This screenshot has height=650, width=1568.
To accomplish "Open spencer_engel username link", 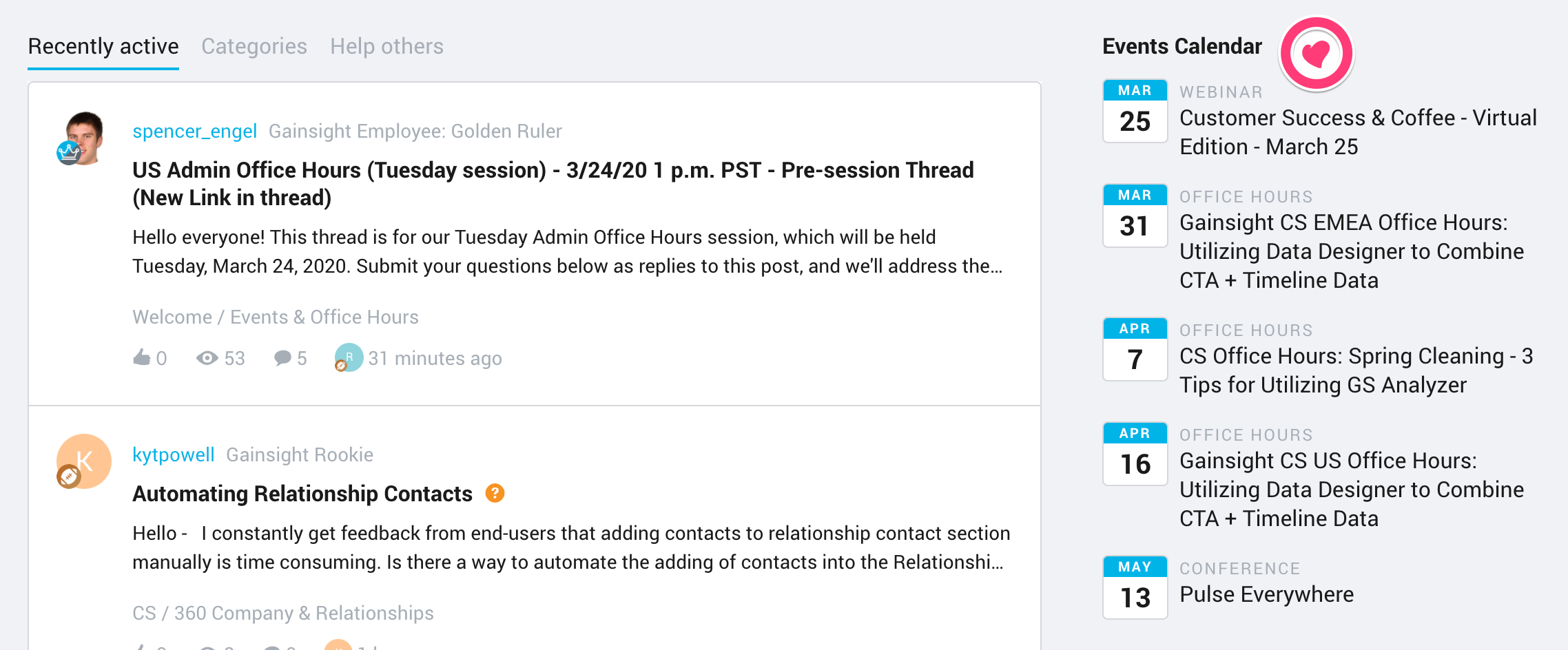I will [194, 131].
